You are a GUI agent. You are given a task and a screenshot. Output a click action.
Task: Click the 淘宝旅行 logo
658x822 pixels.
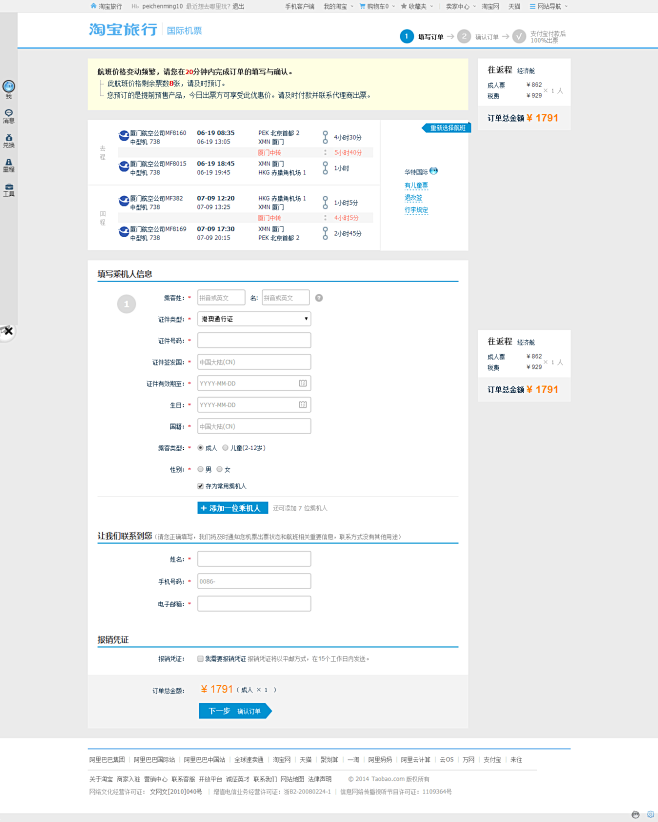[x=123, y=29]
